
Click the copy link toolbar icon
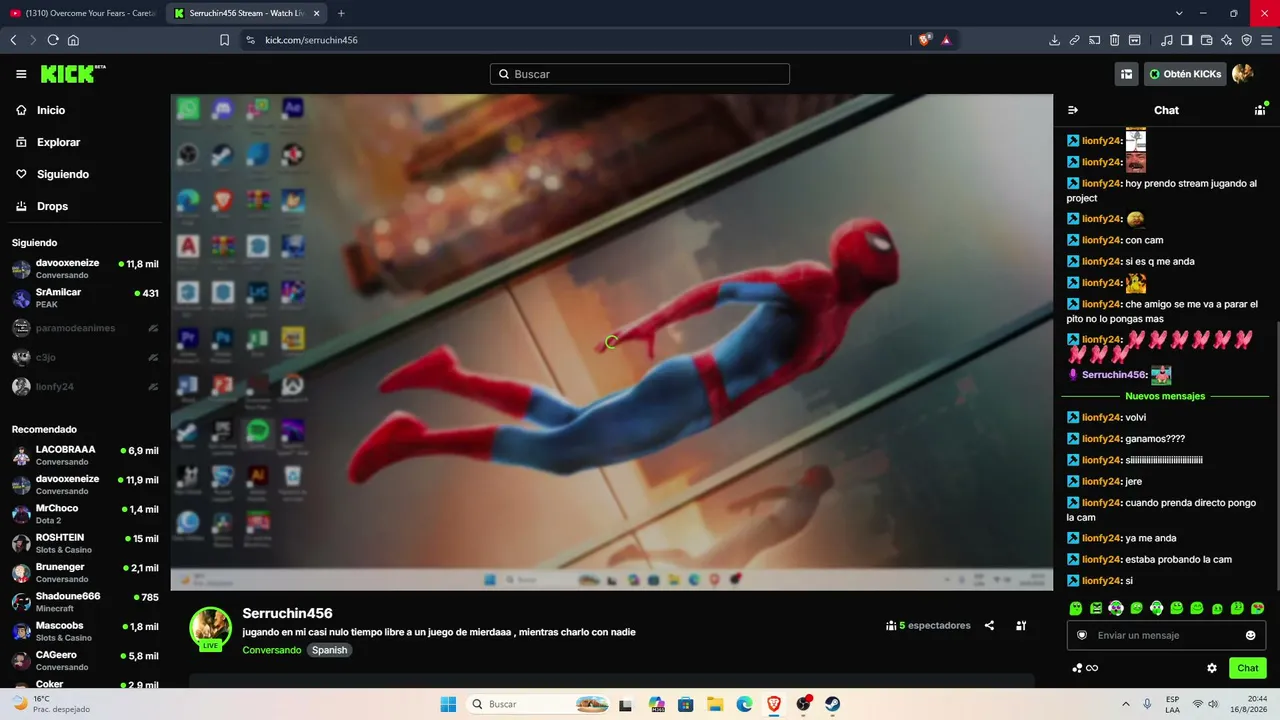pyautogui.click(x=1074, y=40)
